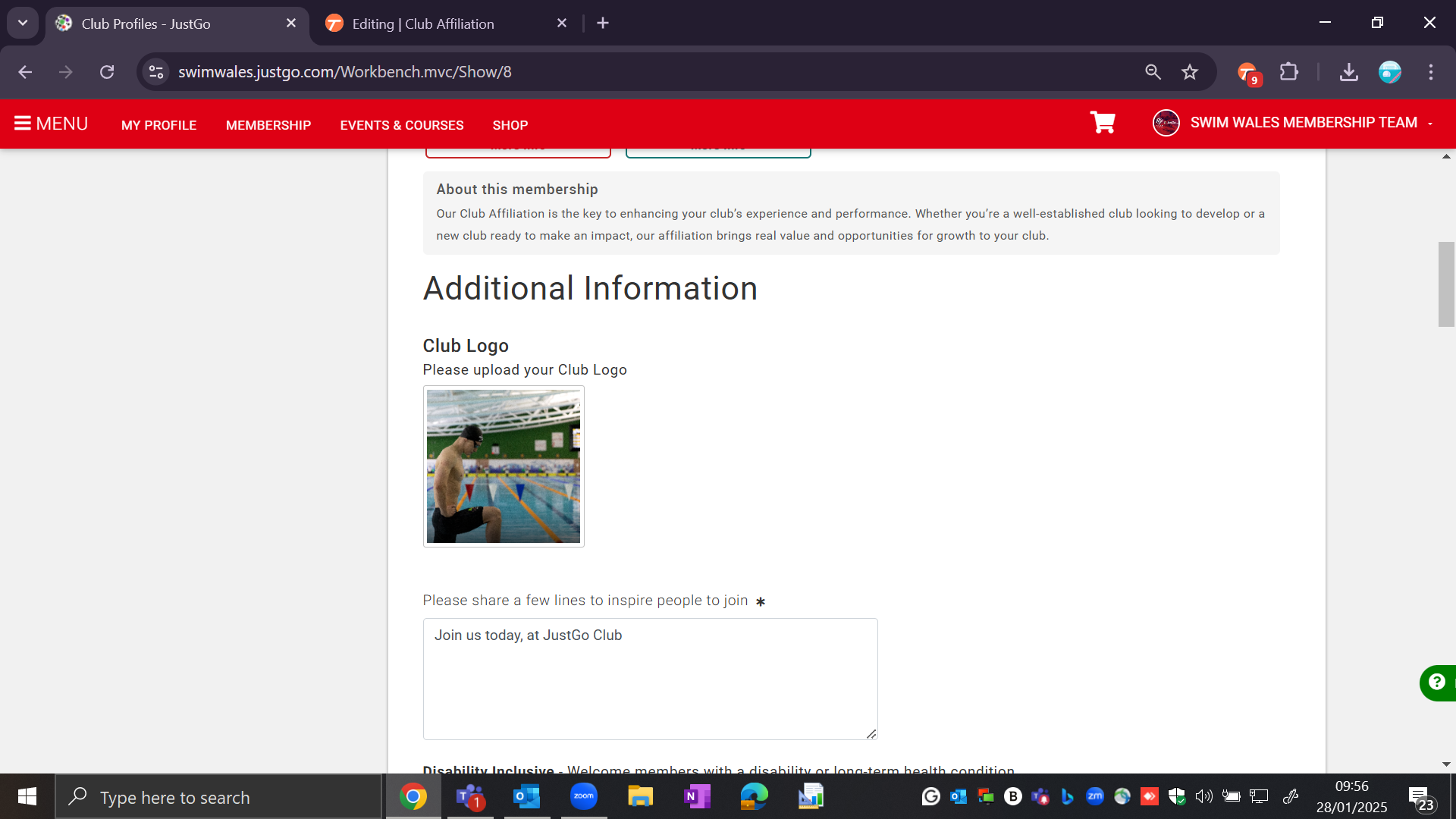The image size is (1456, 819).
Task: Click the green help question mark button
Action: pos(1436,682)
